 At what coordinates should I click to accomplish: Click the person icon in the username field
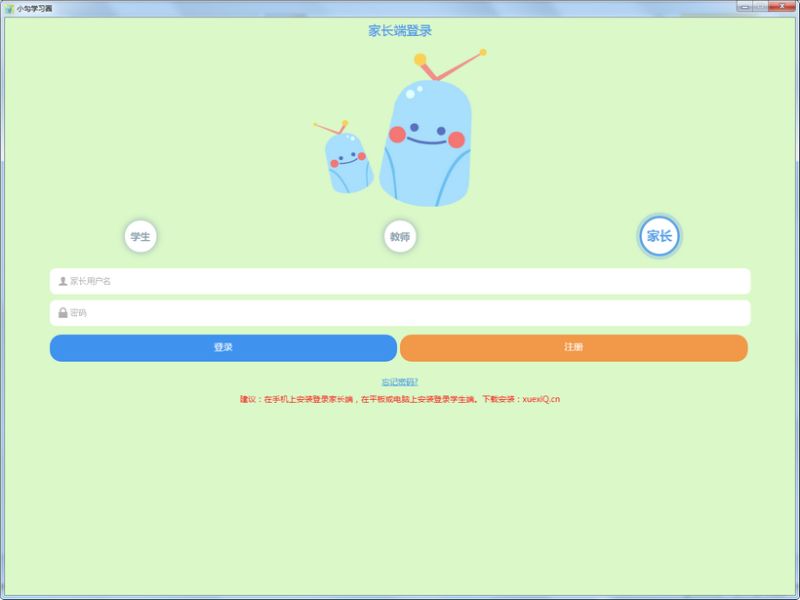tap(61, 281)
